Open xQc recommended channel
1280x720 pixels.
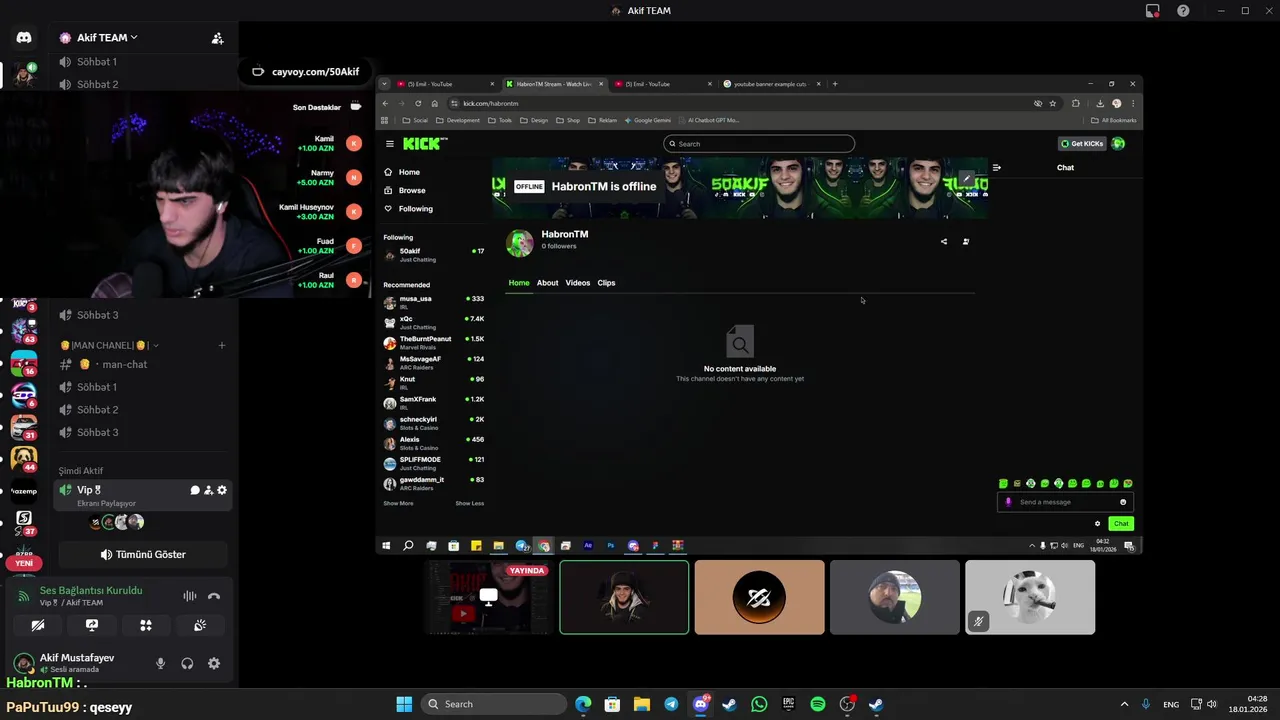coord(434,322)
